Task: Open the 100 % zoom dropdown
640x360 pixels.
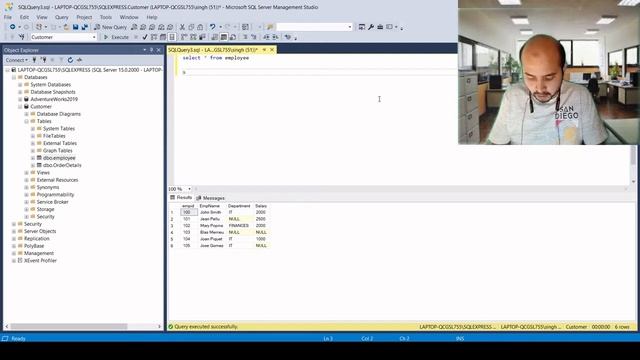Action: tap(189, 189)
